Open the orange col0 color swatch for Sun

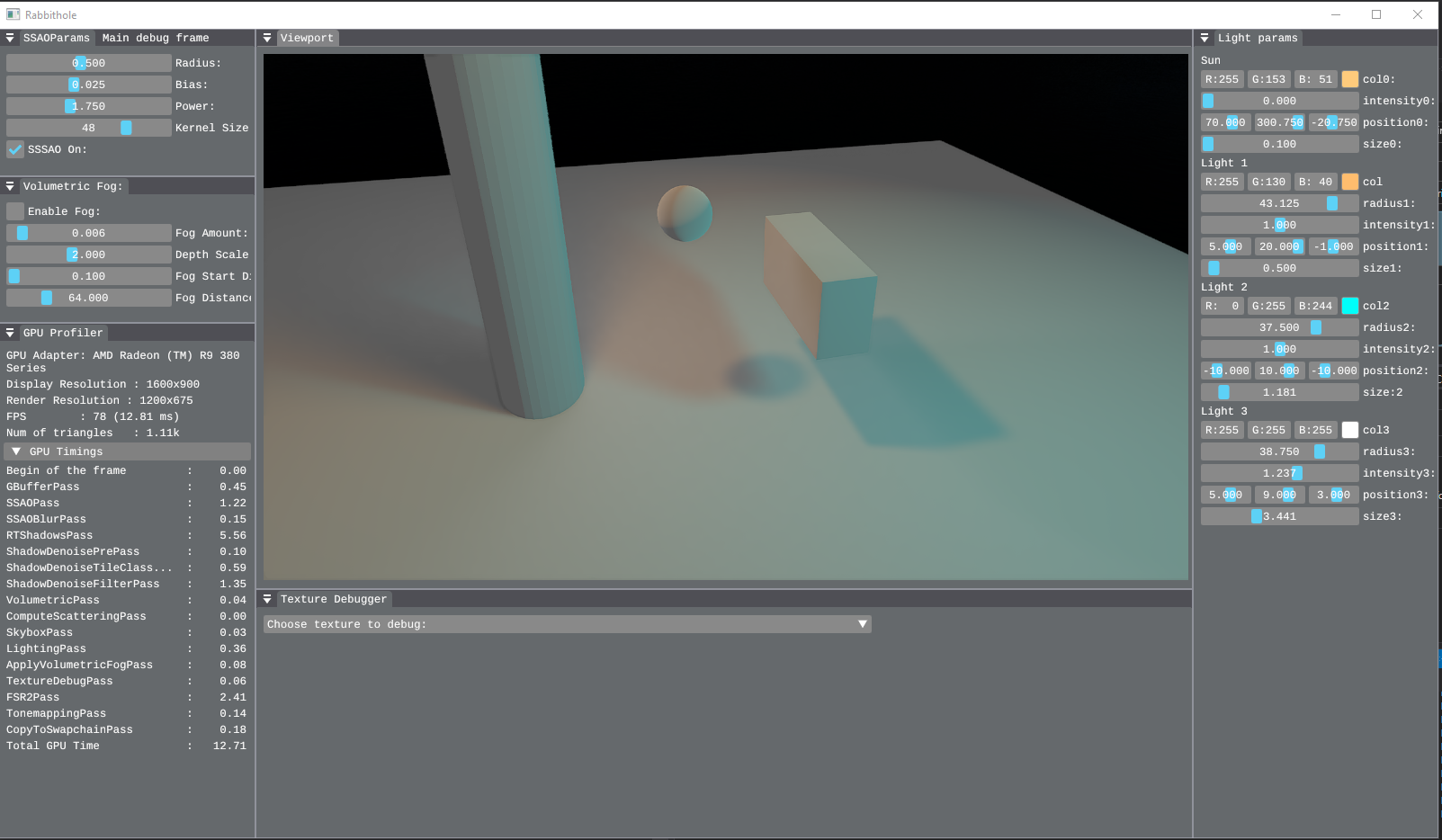click(x=1349, y=78)
